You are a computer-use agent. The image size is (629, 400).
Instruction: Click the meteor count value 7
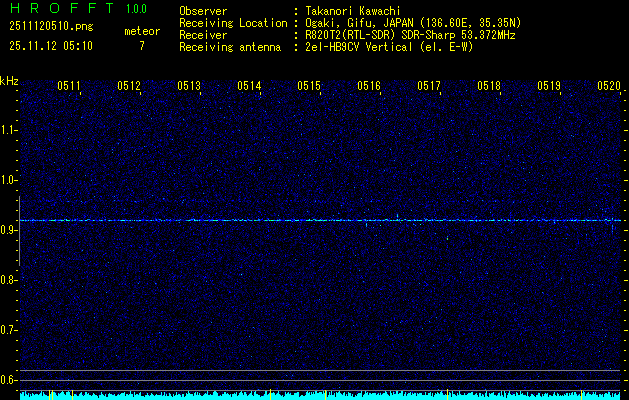[x=141, y=46]
